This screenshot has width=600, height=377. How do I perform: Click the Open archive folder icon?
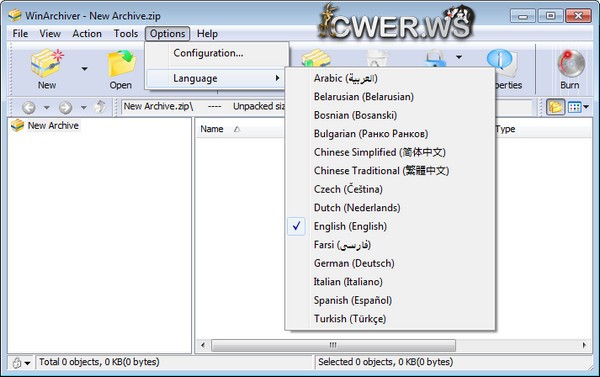[x=122, y=64]
